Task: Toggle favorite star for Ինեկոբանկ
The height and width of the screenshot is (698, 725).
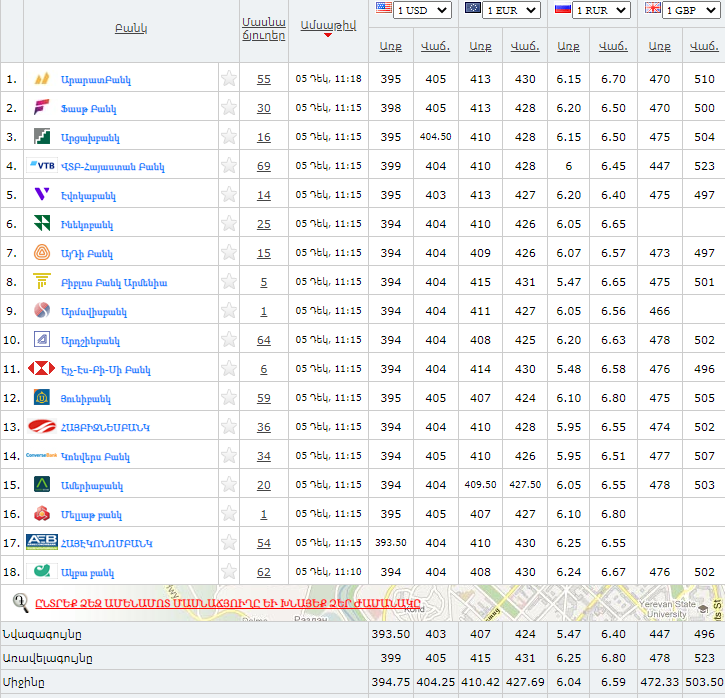Action: tap(229, 223)
